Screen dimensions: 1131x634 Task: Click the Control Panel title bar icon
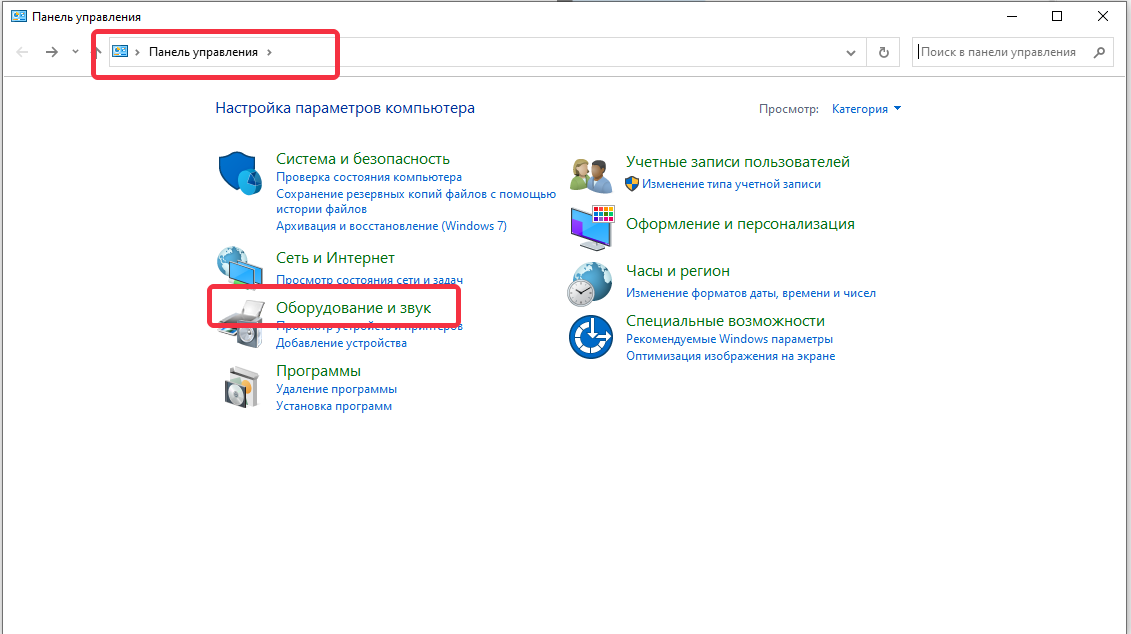[19, 16]
